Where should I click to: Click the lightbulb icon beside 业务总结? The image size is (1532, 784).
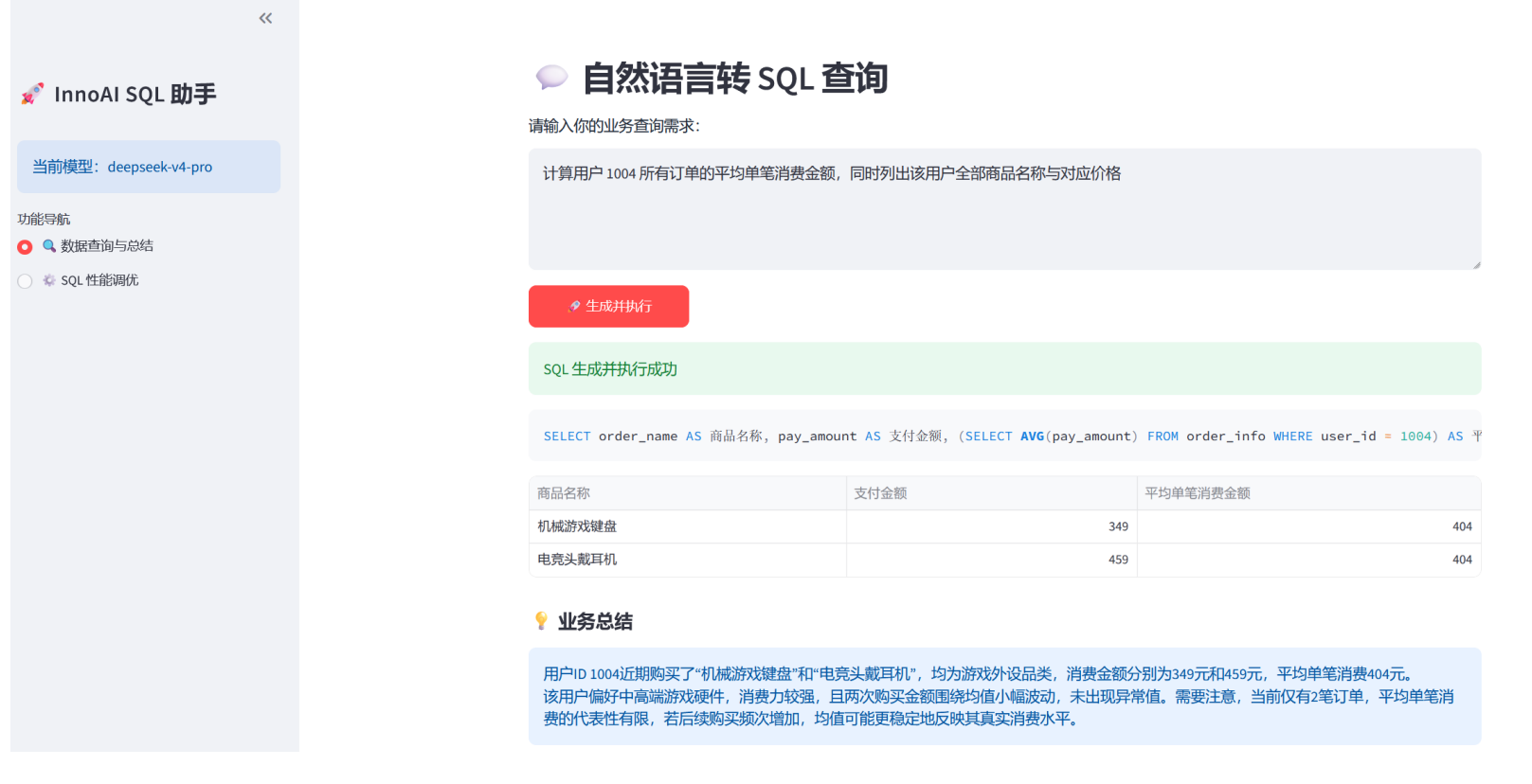541,621
